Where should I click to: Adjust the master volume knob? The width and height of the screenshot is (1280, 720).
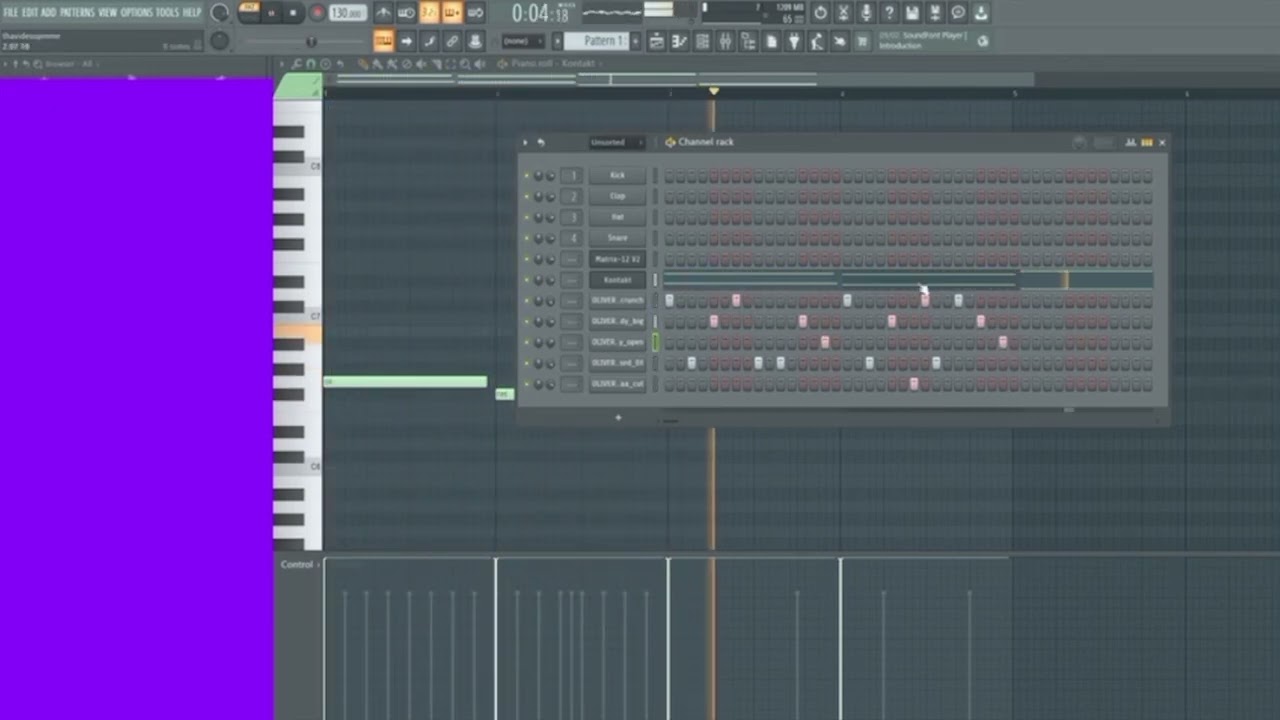click(x=219, y=12)
